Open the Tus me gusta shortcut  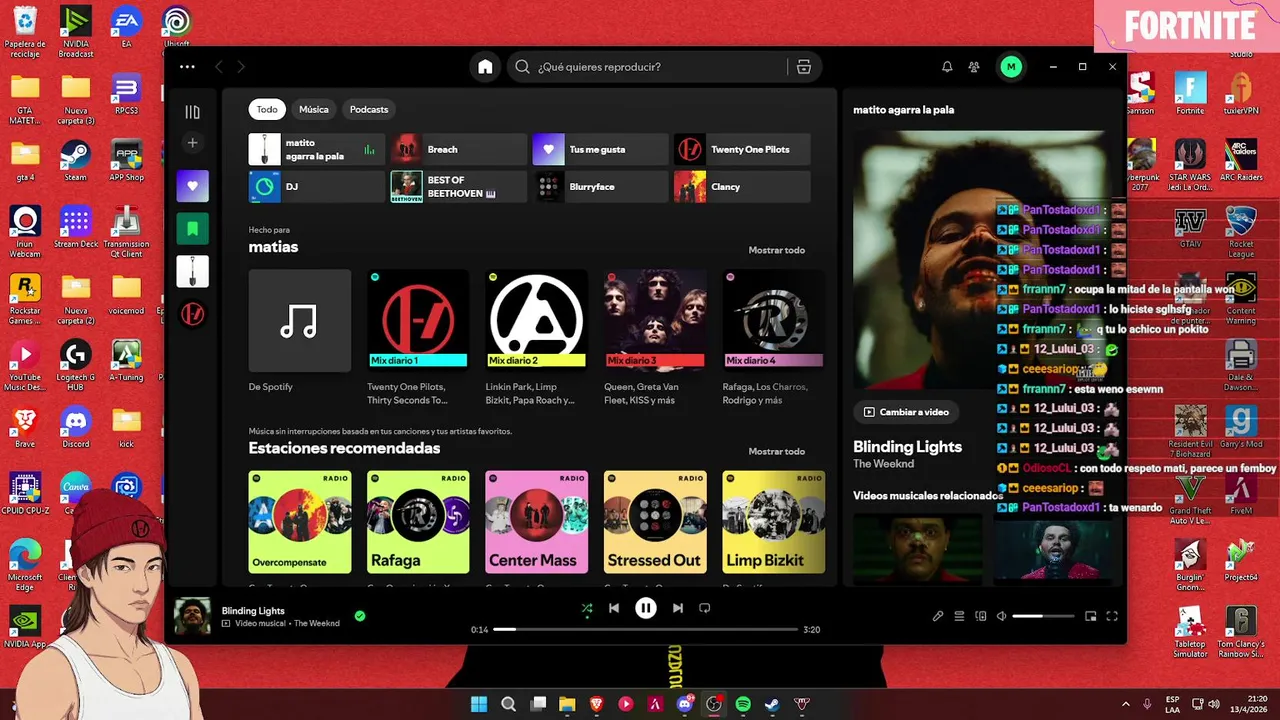tap(600, 149)
